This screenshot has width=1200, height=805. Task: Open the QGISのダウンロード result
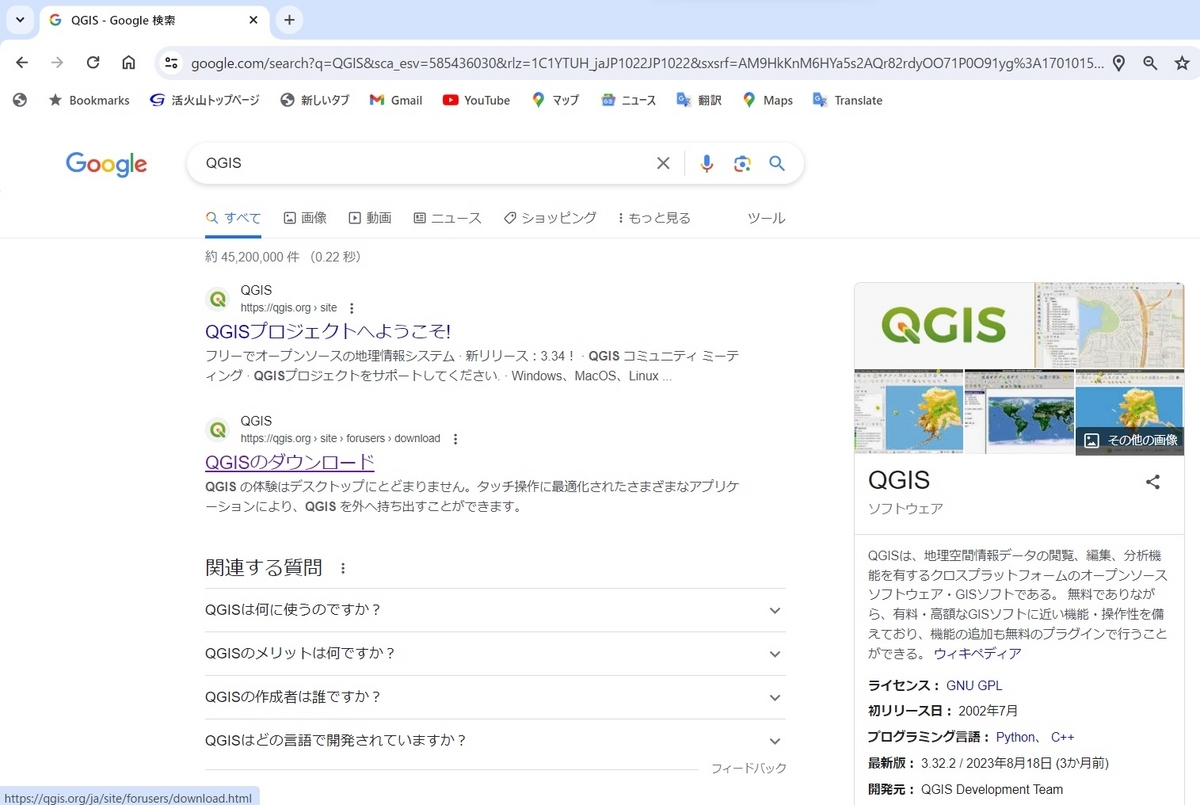click(x=290, y=461)
